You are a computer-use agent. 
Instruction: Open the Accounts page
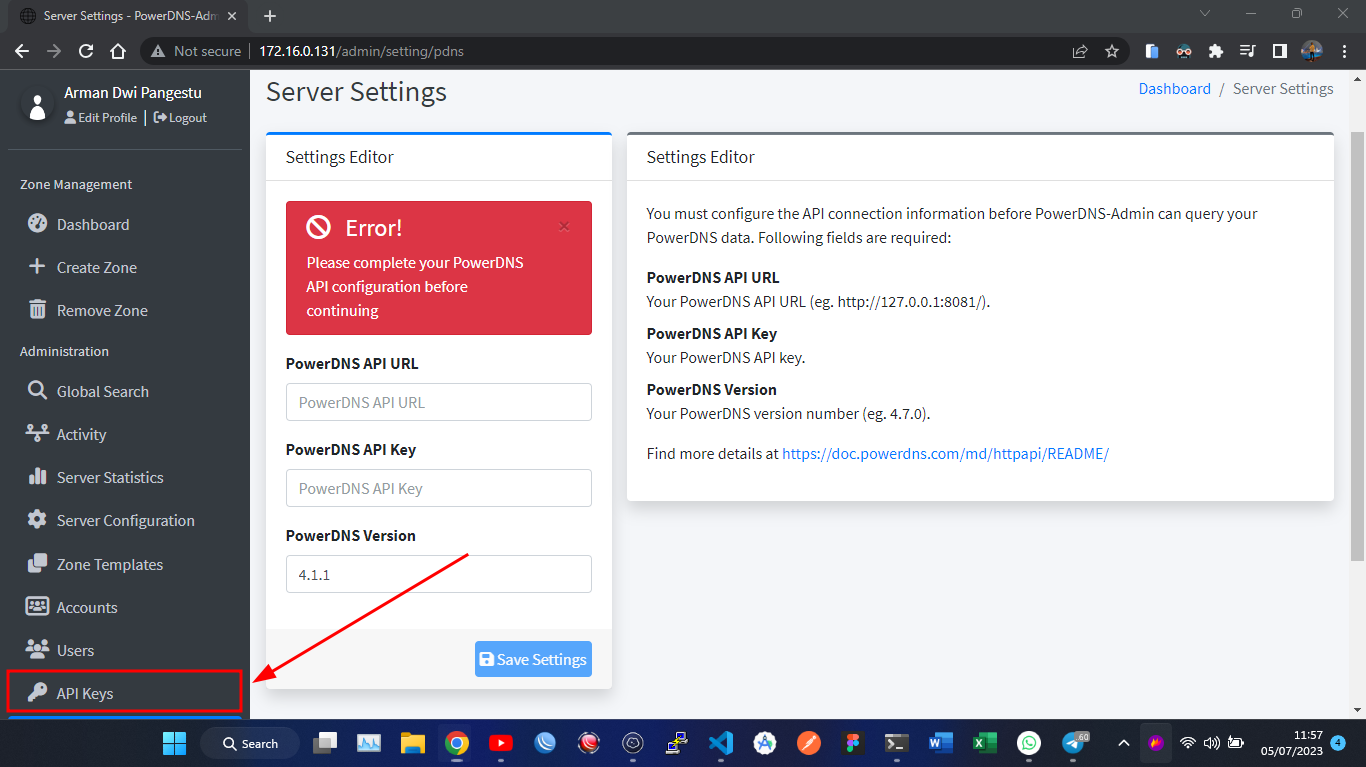86,608
